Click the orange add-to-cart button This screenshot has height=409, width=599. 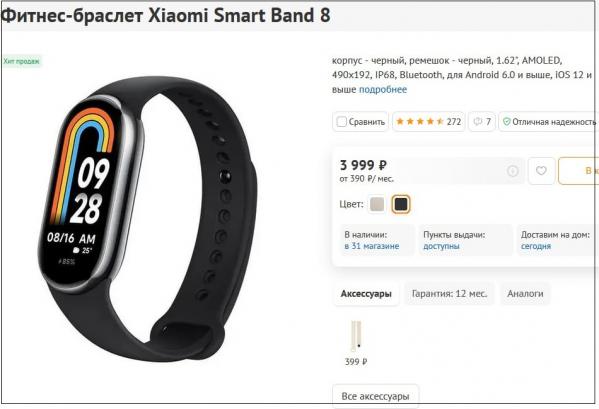pyautogui.click(x=578, y=171)
